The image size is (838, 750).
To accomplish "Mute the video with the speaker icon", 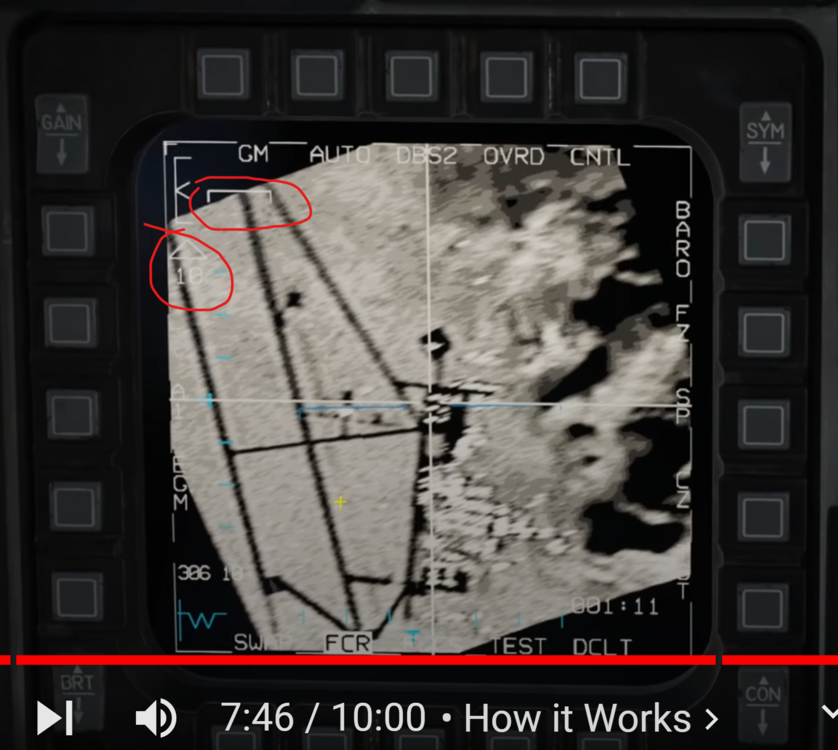I will coord(156,718).
